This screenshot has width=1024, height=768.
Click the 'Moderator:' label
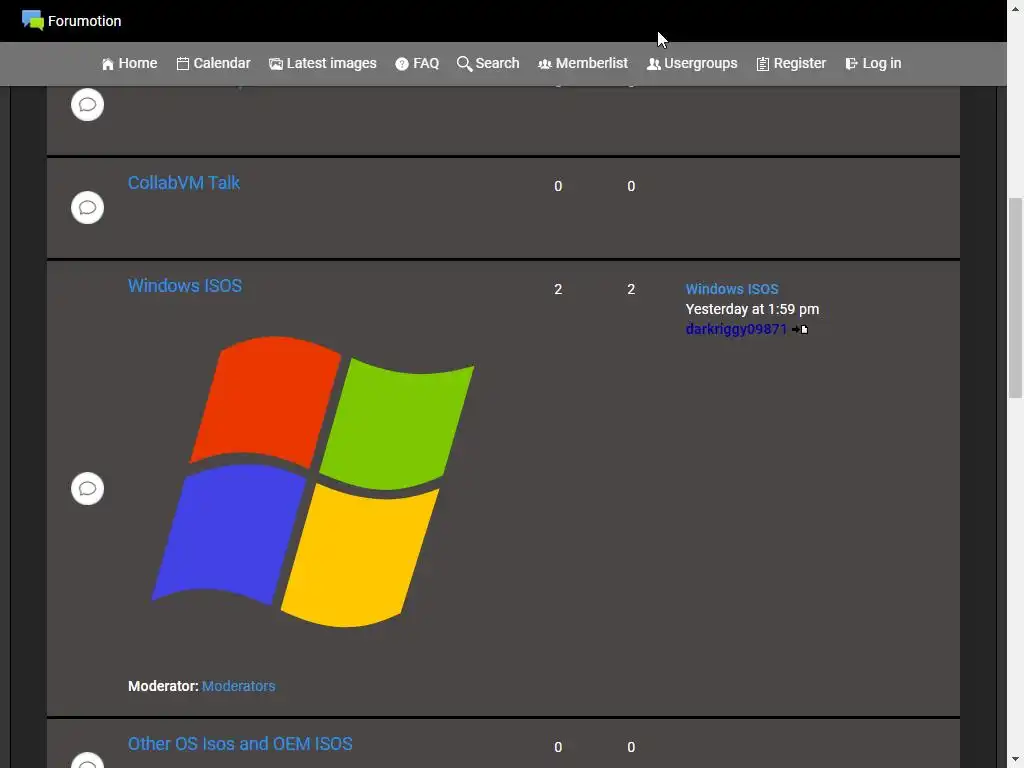(163, 686)
